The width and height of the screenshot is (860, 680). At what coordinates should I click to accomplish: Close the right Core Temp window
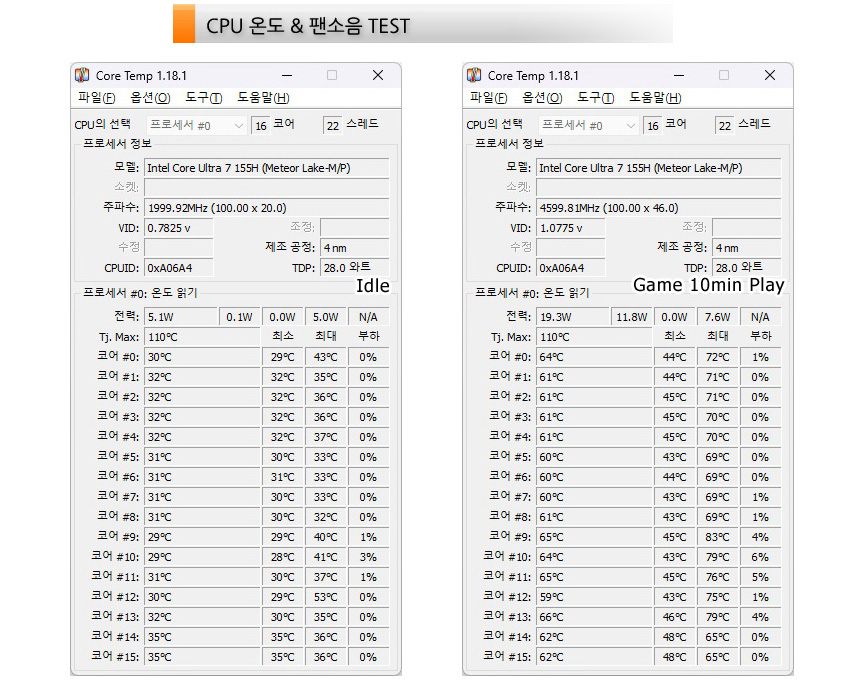pyautogui.click(x=770, y=75)
